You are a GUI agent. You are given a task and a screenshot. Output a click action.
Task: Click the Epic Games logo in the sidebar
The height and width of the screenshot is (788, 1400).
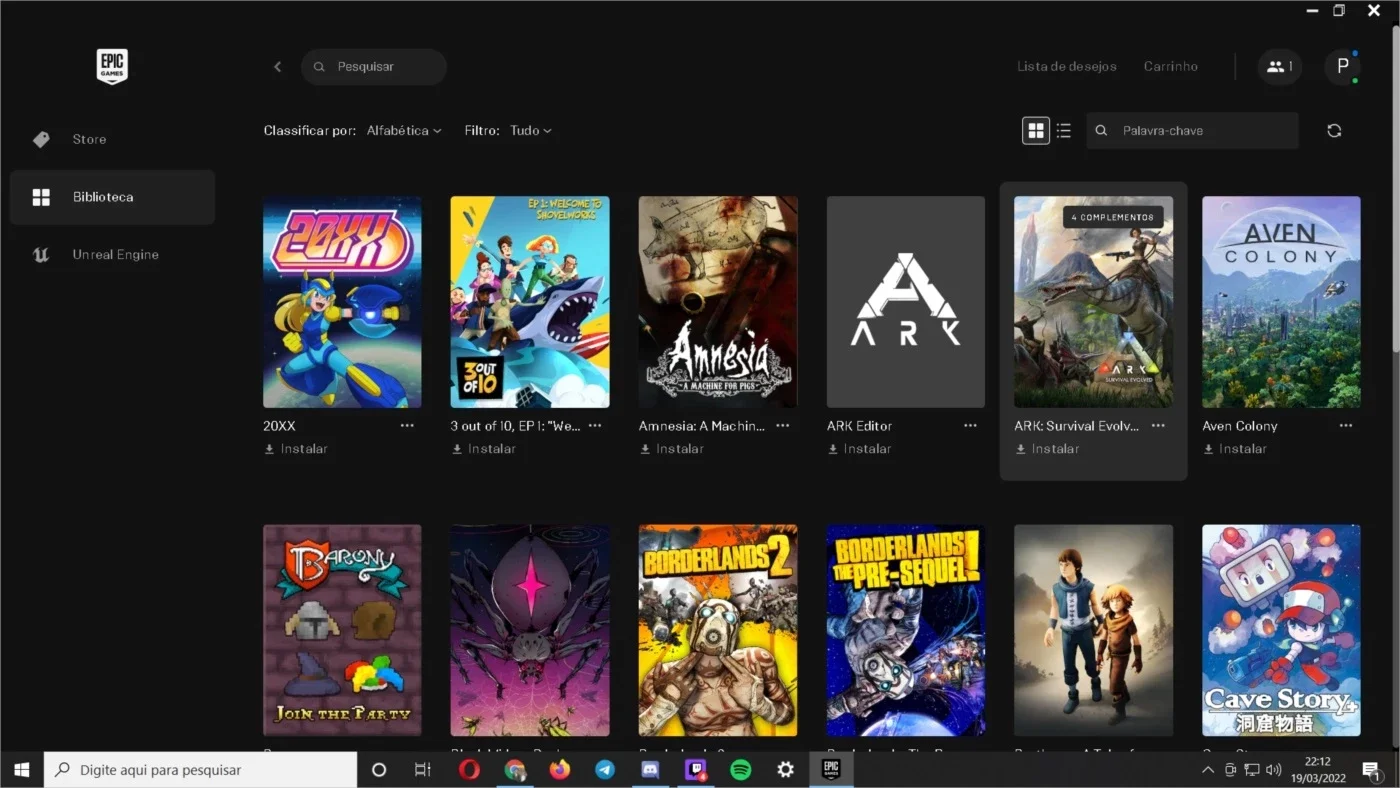click(112, 66)
